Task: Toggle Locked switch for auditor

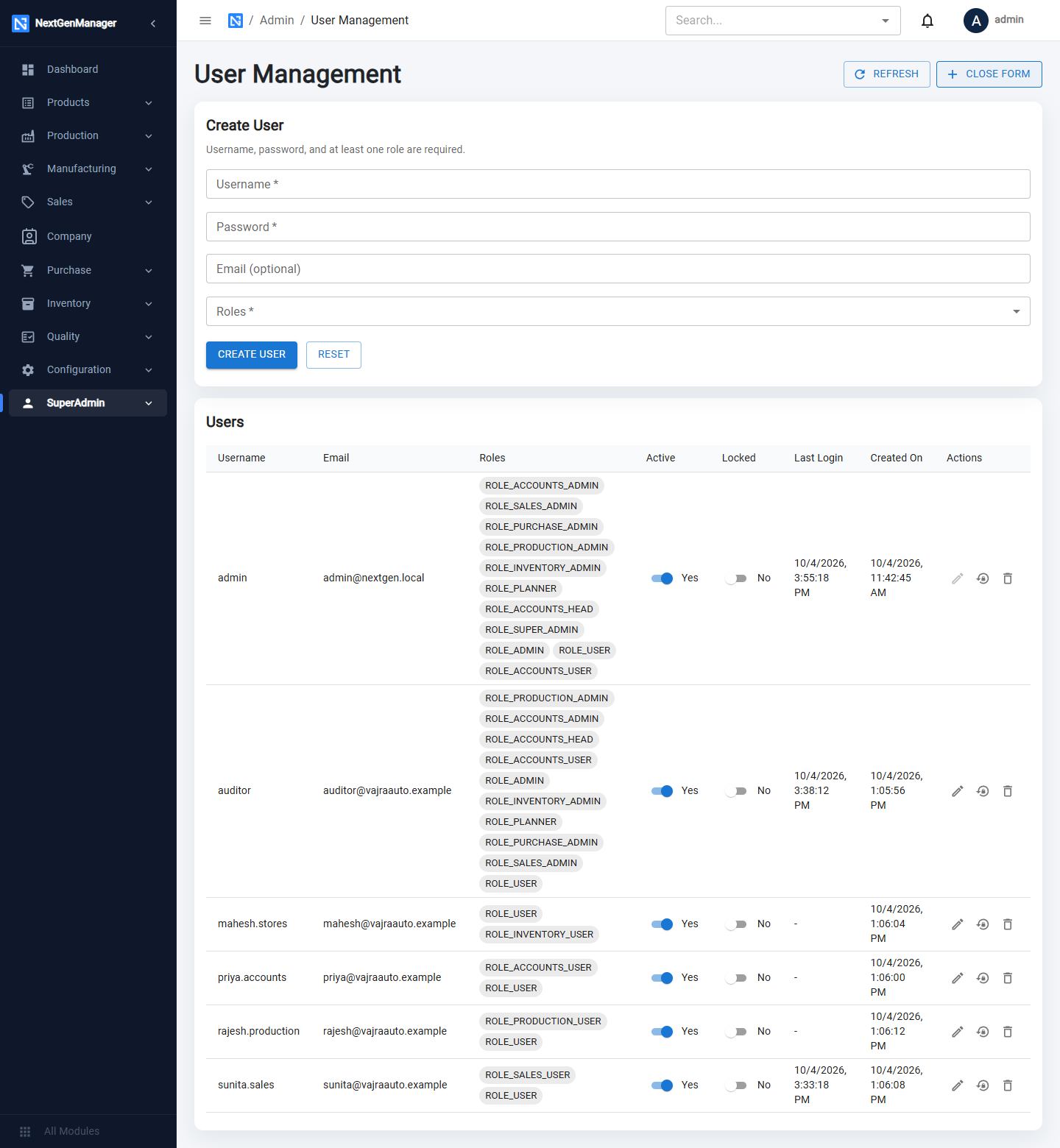Action: (736, 791)
